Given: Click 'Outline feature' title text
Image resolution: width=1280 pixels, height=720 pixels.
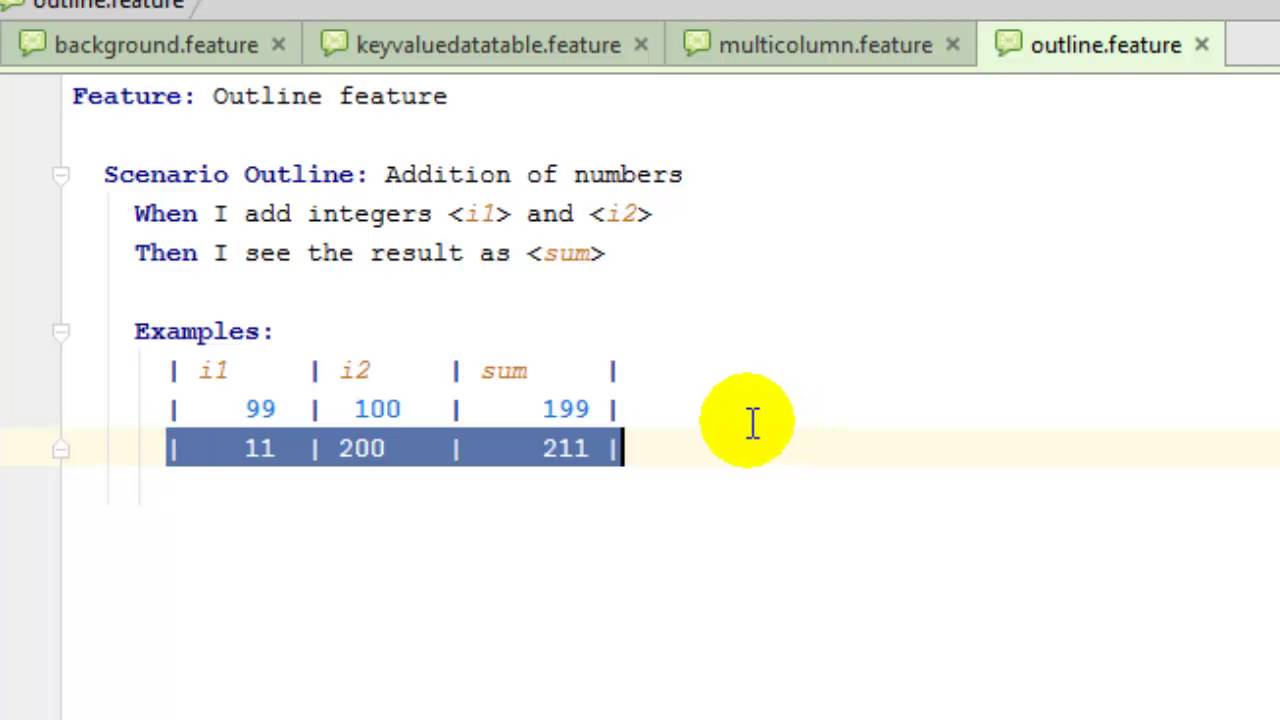Looking at the screenshot, I should (330, 96).
